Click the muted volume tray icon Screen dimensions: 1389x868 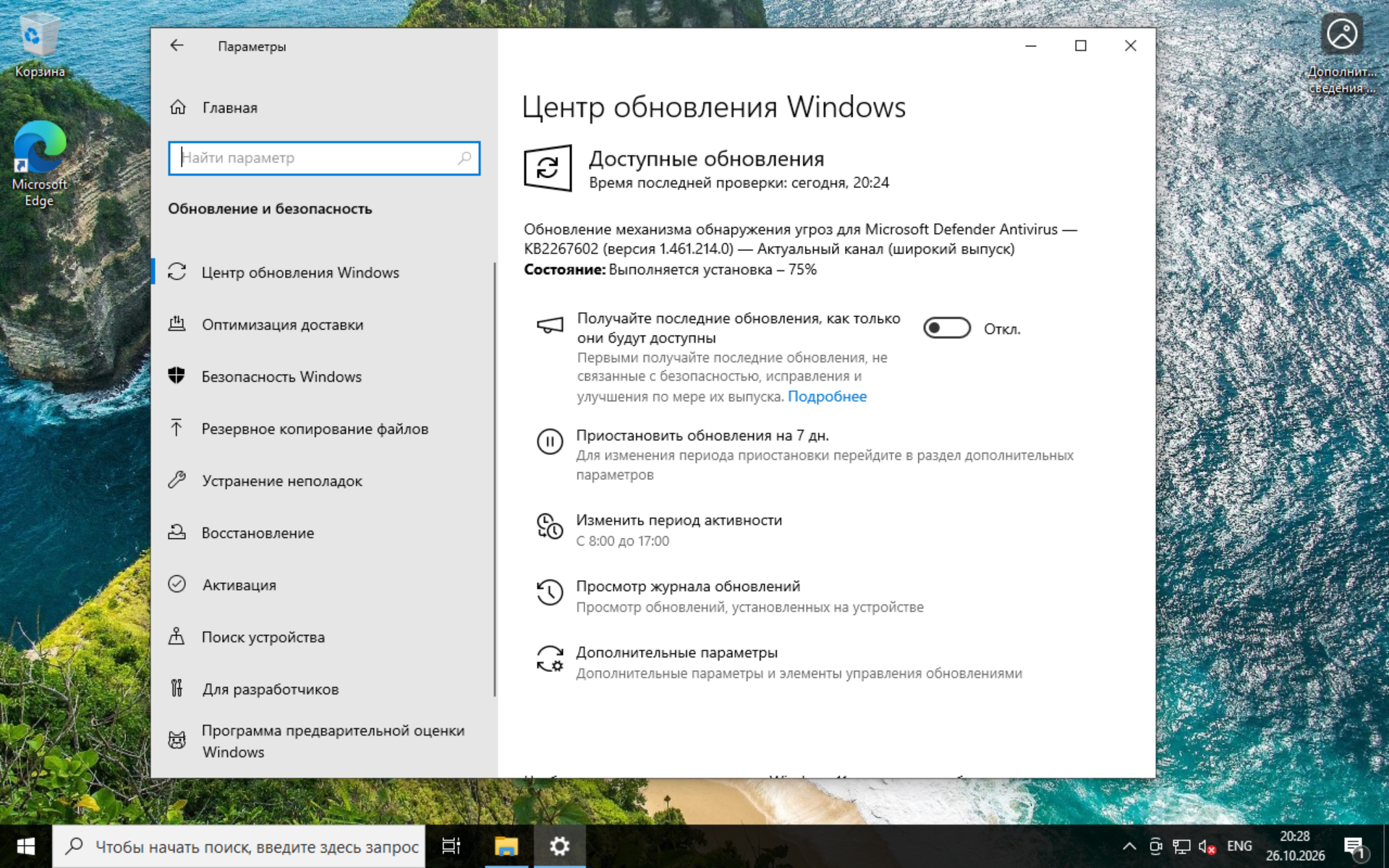[x=1207, y=846]
